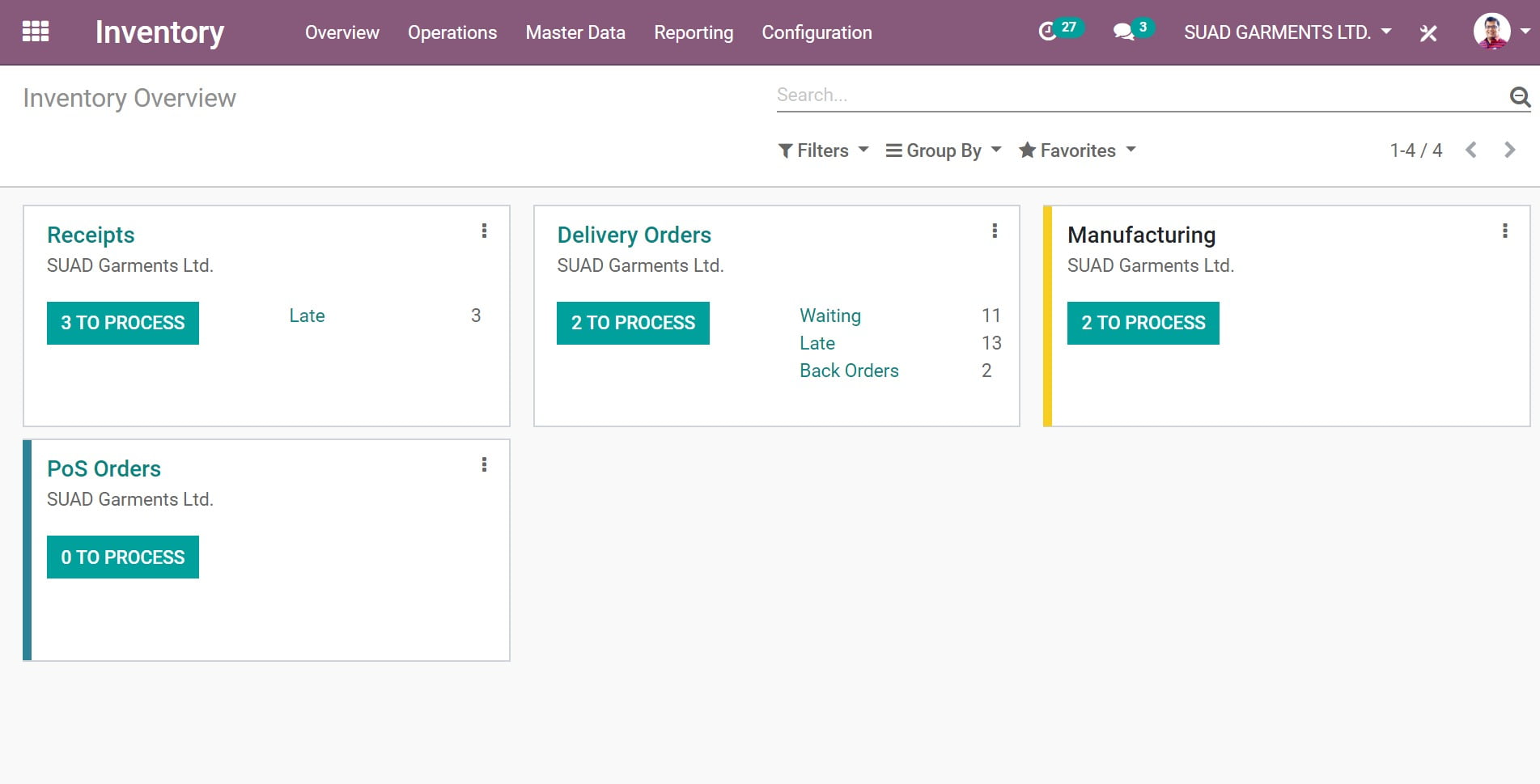Open the Configuration menu

(x=817, y=32)
